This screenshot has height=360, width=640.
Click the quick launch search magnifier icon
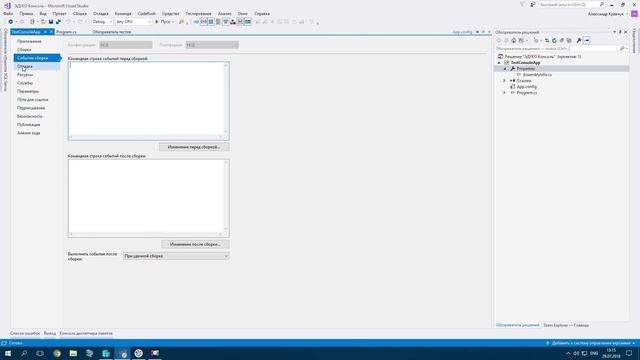click(x=602, y=4)
